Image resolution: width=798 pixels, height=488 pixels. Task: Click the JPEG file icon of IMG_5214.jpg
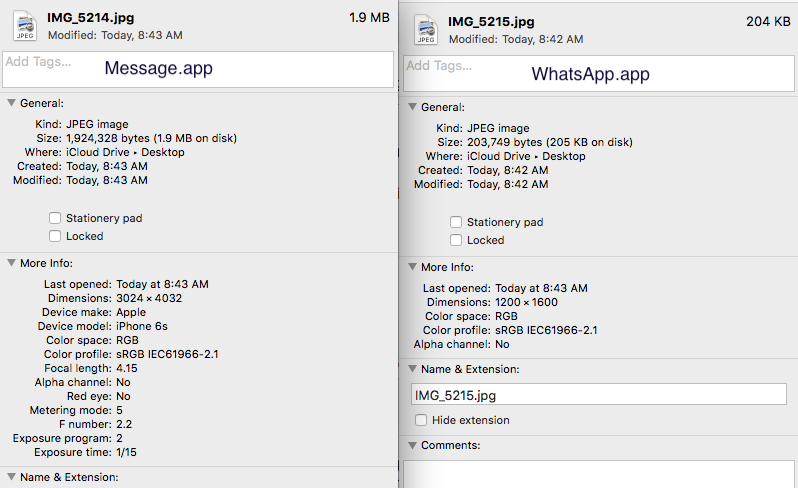pyautogui.click(x=25, y=26)
